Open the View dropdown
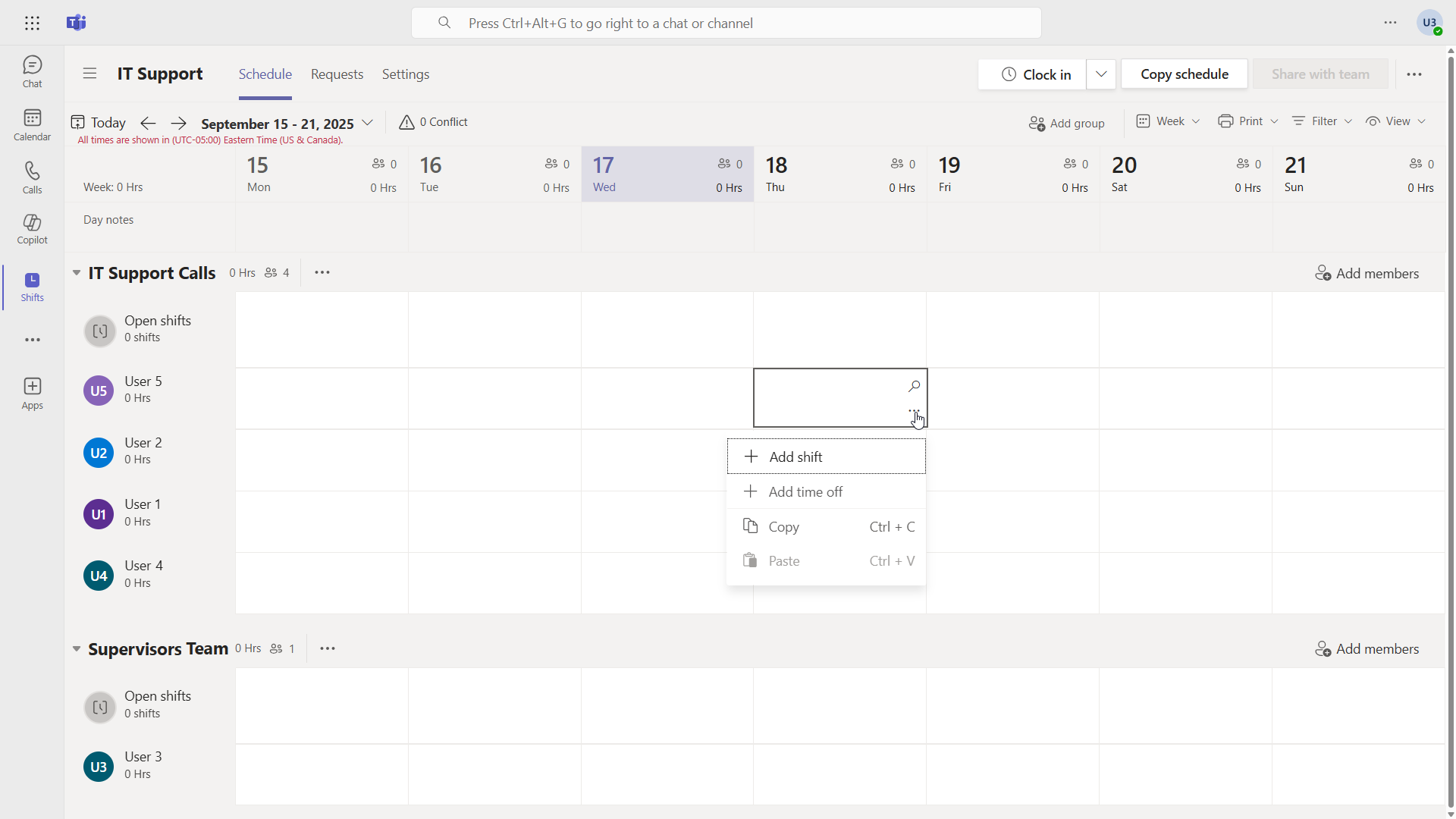 coord(1396,121)
